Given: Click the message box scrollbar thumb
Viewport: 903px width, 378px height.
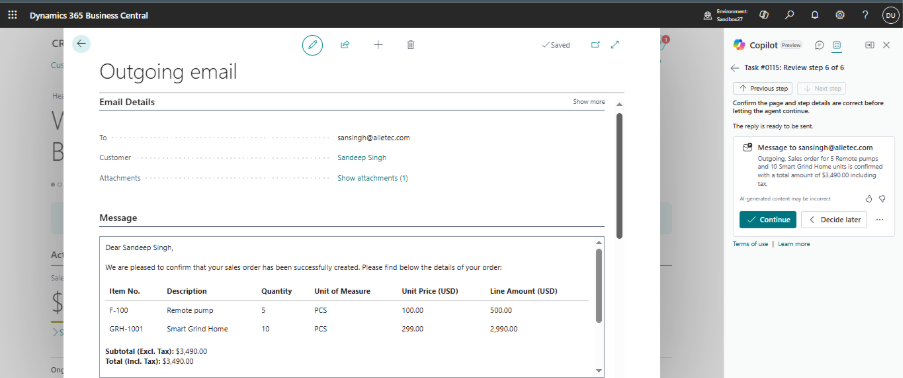Looking at the screenshot, I should (599, 286).
